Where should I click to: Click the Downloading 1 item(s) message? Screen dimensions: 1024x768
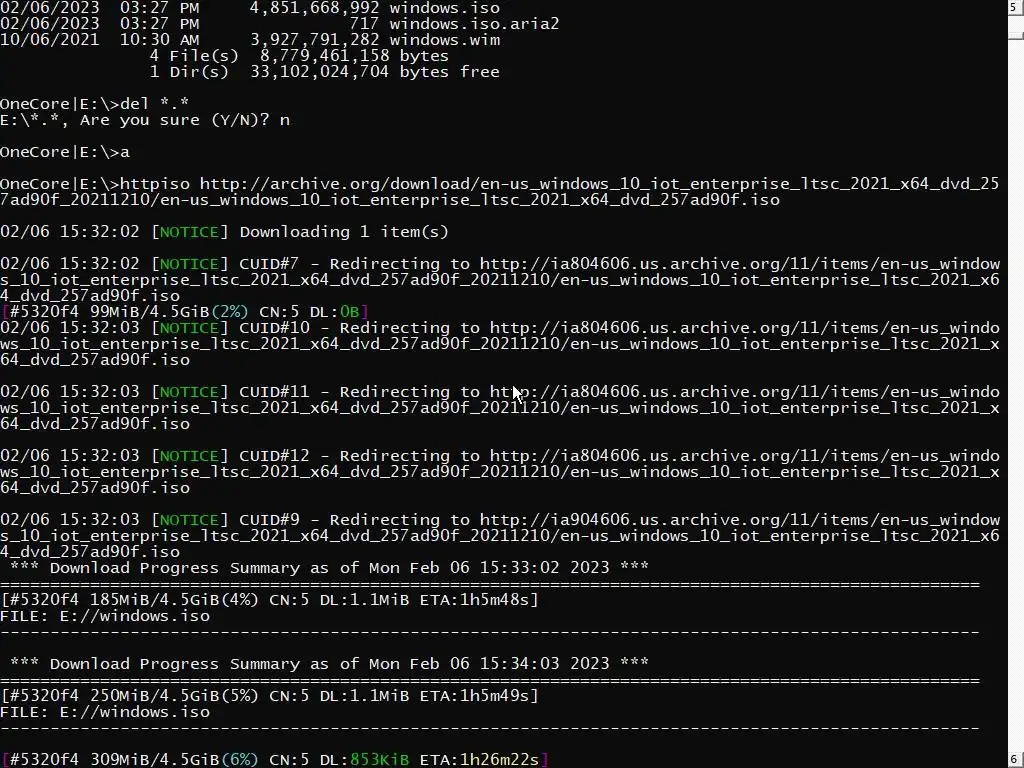pyautogui.click(x=344, y=232)
